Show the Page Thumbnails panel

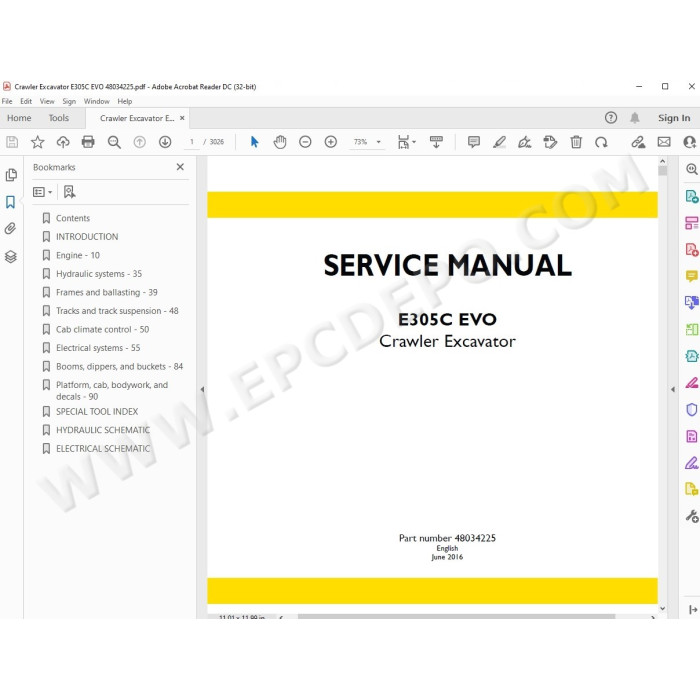[x=11, y=175]
